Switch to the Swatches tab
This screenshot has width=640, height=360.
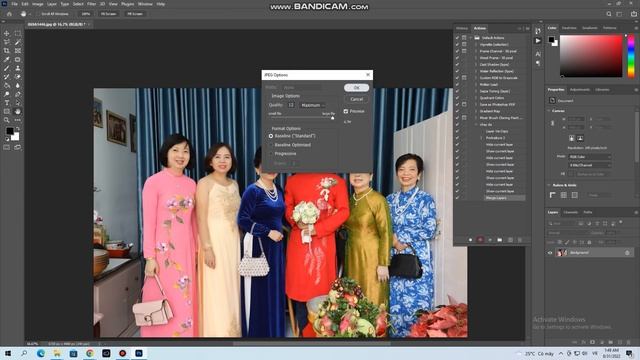coord(569,28)
